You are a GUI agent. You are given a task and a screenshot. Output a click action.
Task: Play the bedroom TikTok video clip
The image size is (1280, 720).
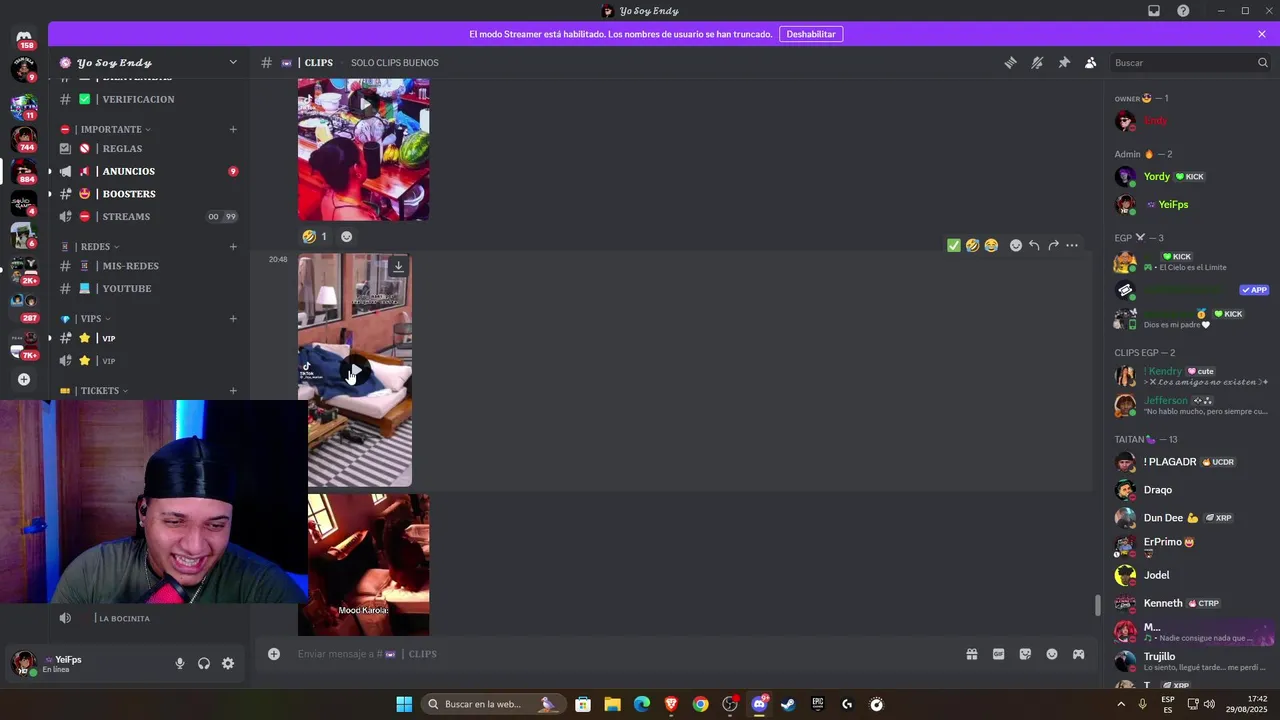[x=355, y=371]
